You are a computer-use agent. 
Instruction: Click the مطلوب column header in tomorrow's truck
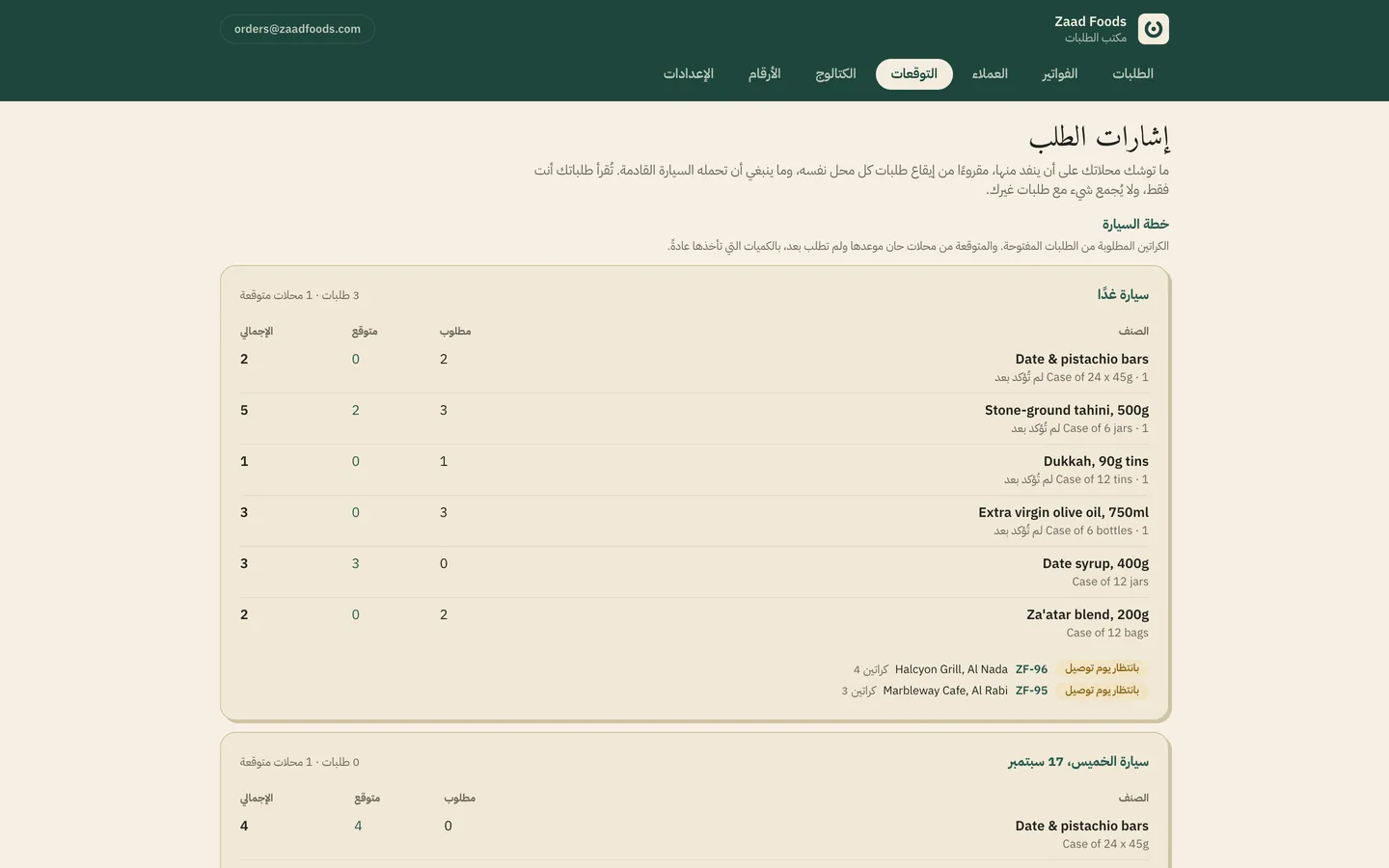[455, 331]
